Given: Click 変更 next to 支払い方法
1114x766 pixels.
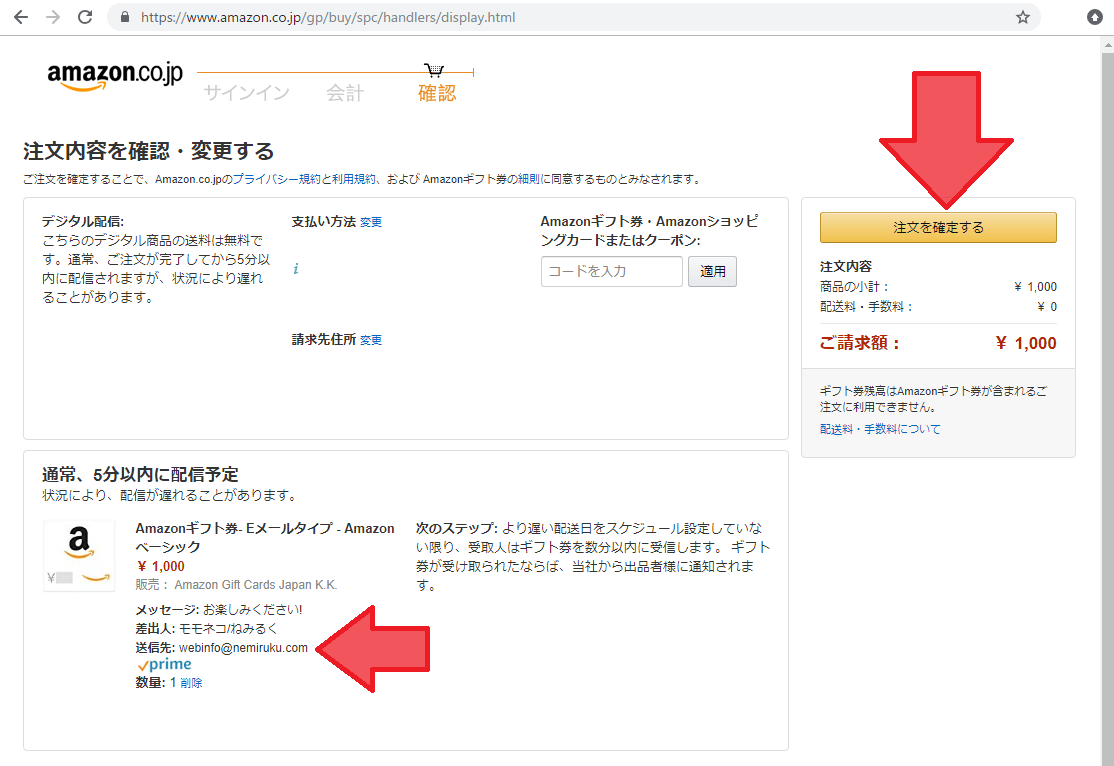Looking at the screenshot, I should tap(371, 222).
